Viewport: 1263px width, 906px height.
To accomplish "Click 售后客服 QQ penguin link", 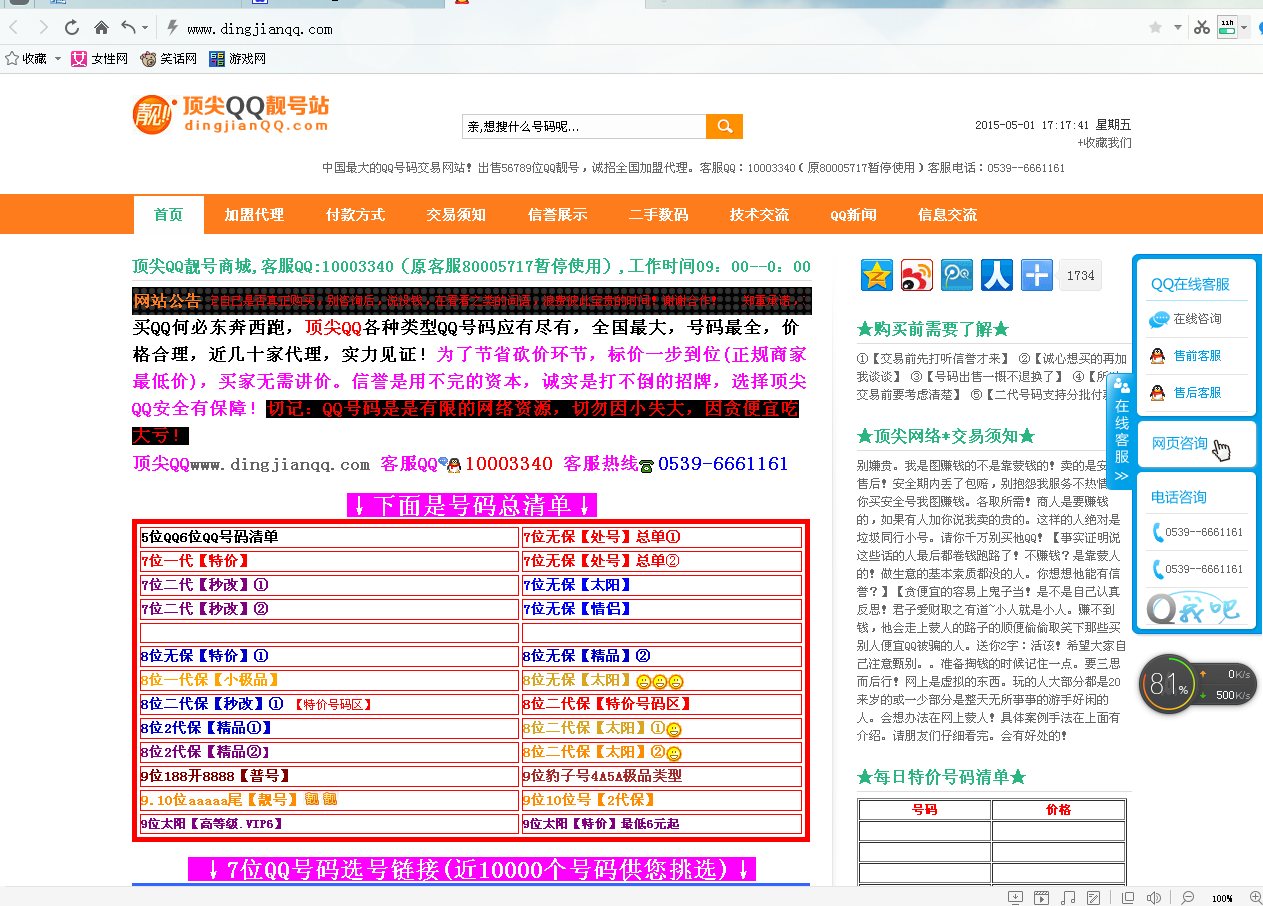I will (1186, 393).
